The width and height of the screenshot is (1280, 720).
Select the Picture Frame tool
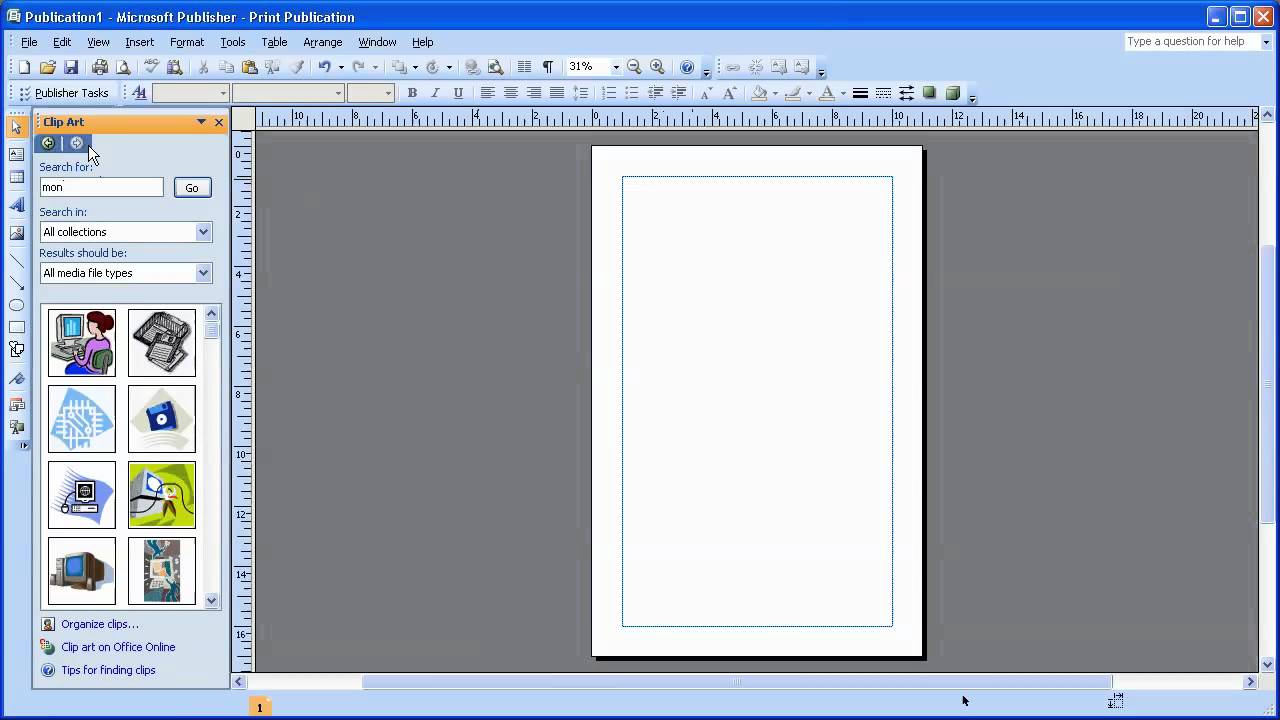tap(16, 233)
